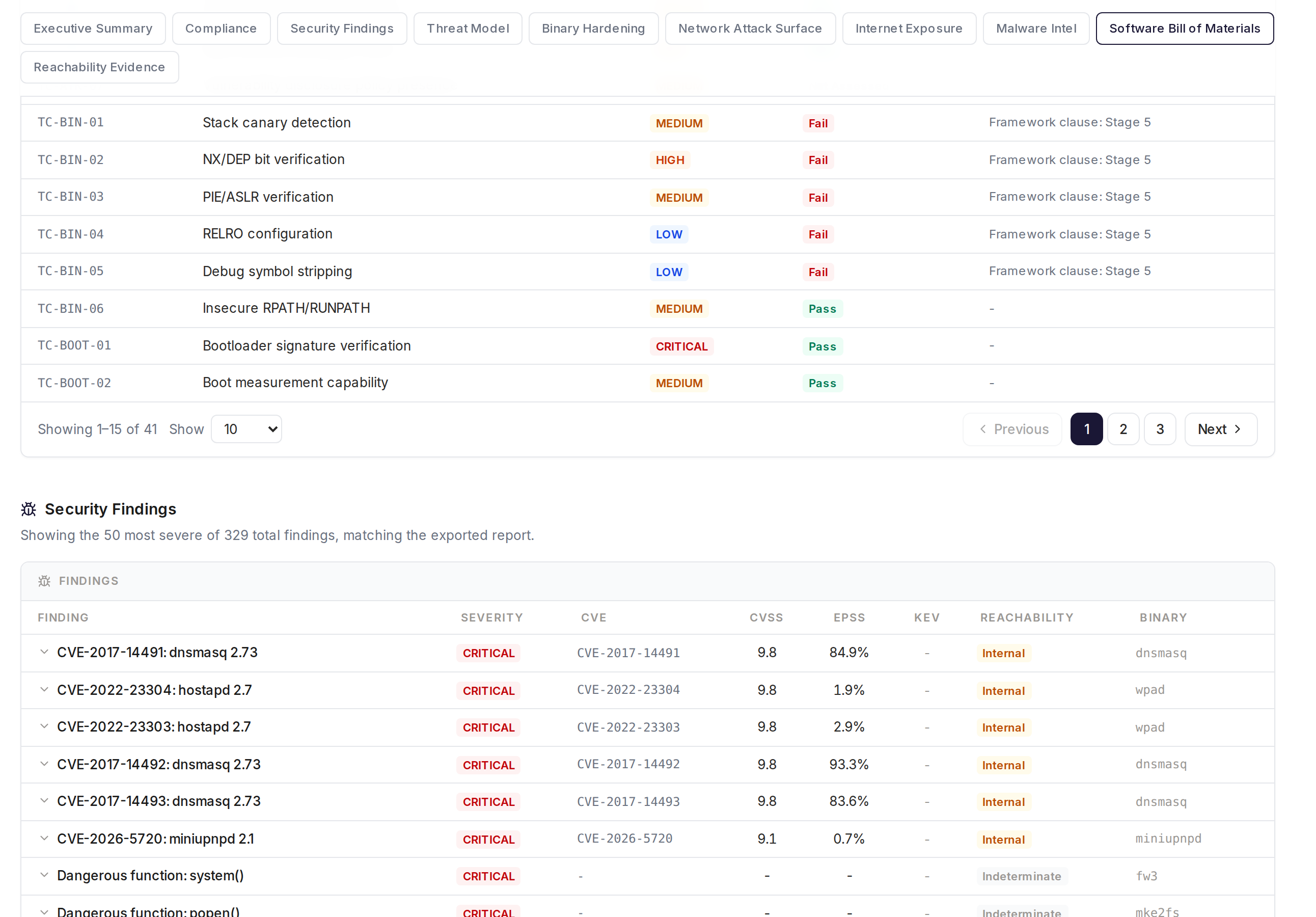Go to page 3 of test cases

coord(1160,429)
